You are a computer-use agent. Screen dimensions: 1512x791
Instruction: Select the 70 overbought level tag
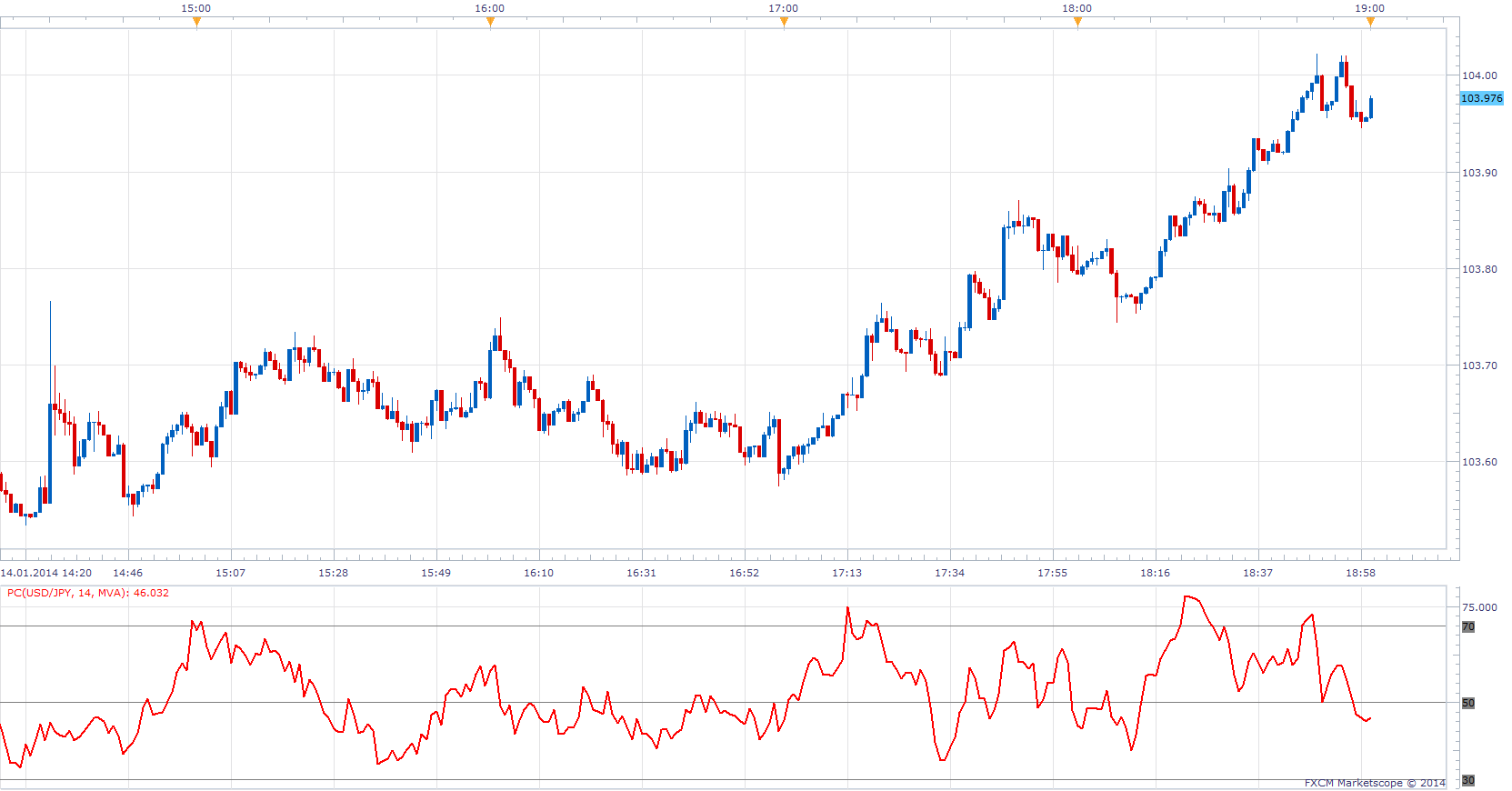click(1467, 626)
